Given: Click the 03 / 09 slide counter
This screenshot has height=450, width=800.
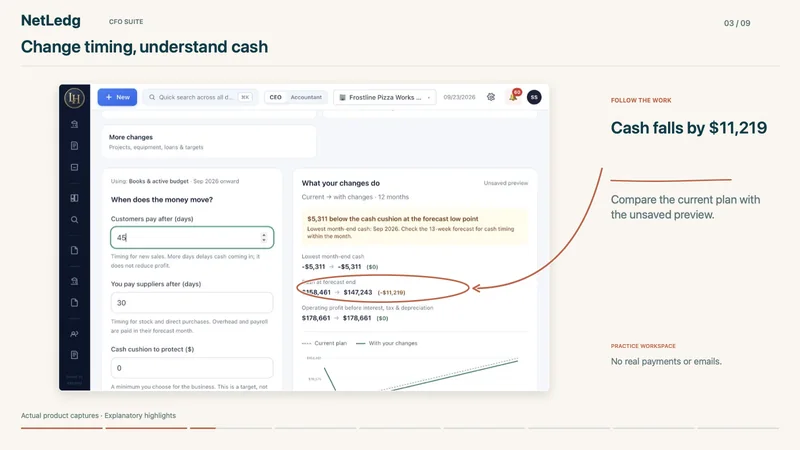Looking at the screenshot, I should coord(737,23).
